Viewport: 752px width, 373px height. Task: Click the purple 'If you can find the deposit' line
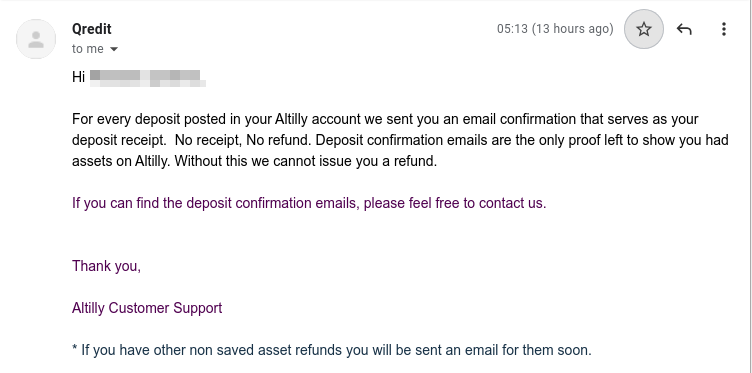click(x=309, y=203)
